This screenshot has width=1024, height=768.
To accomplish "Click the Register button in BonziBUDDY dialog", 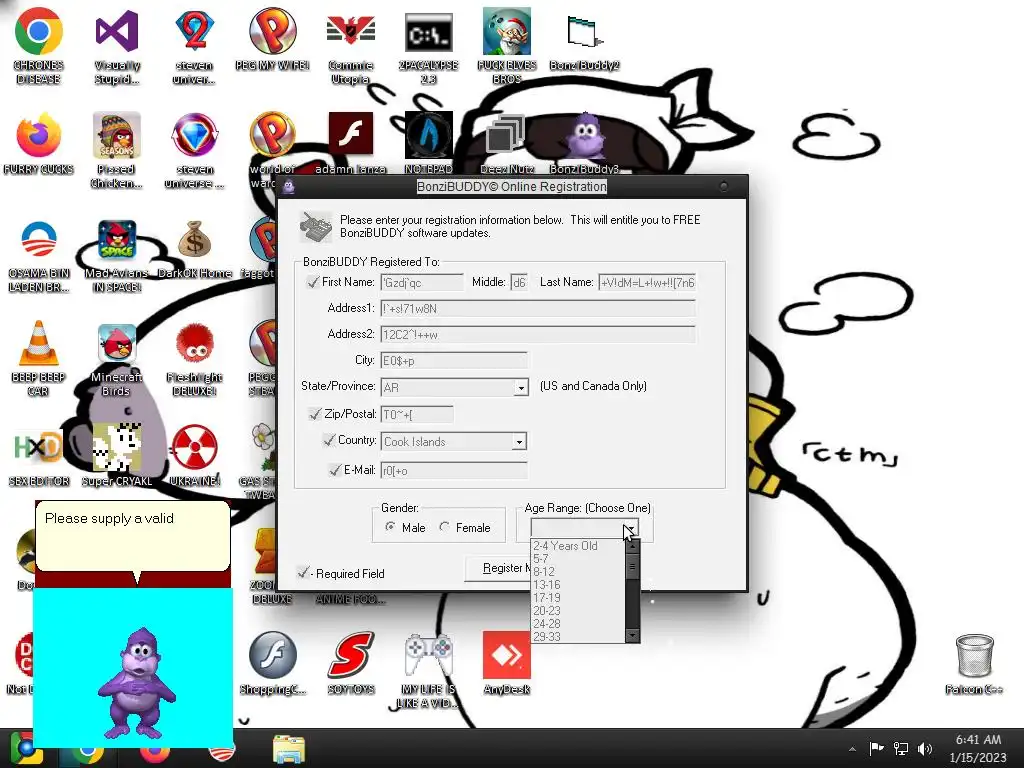I will (x=498, y=568).
